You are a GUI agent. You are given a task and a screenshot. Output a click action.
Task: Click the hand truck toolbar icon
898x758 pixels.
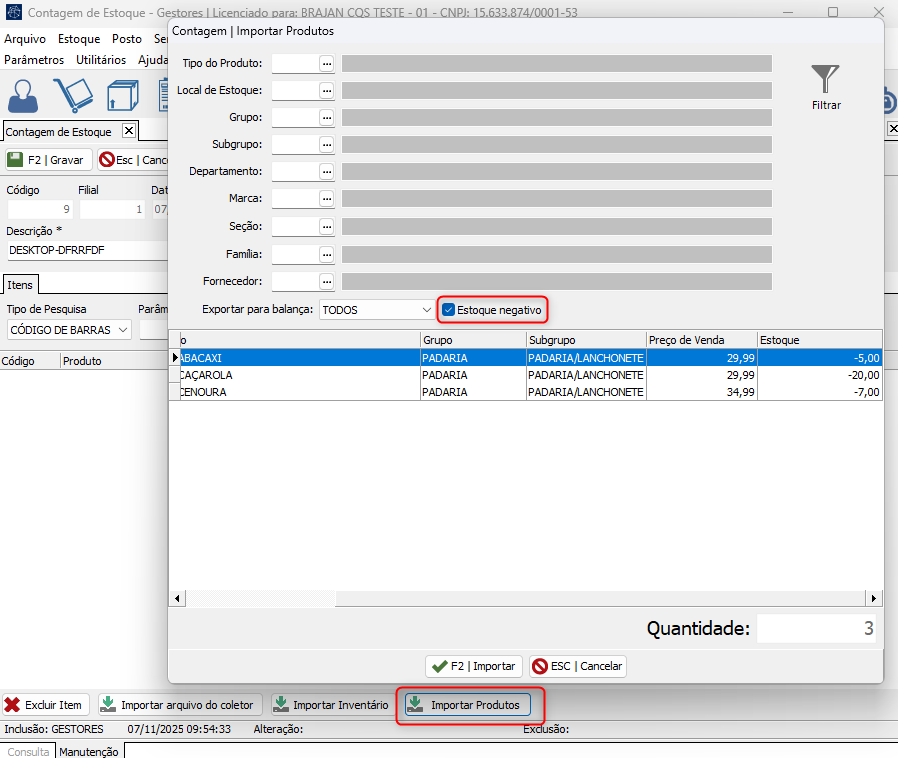click(72, 97)
